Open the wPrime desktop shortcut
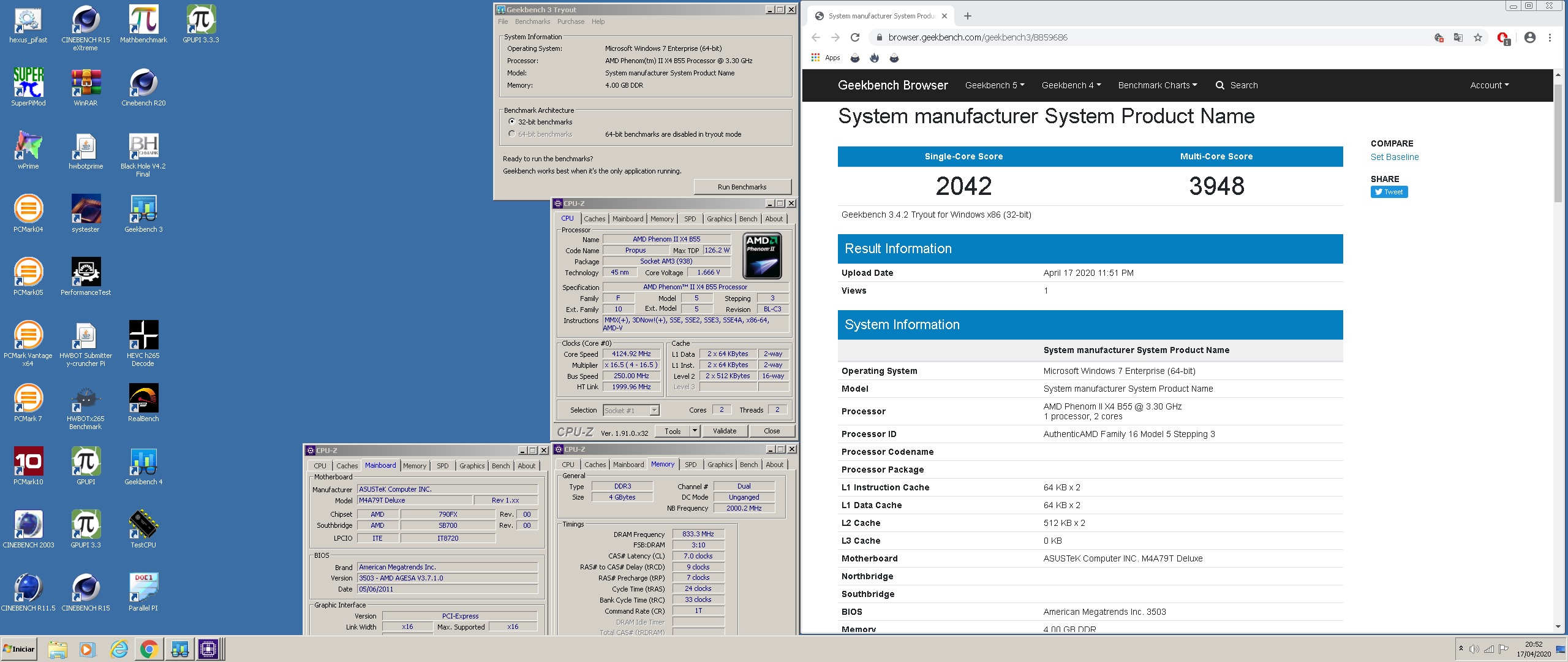The width and height of the screenshot is (1568, 662). click(x=28, y=151)
